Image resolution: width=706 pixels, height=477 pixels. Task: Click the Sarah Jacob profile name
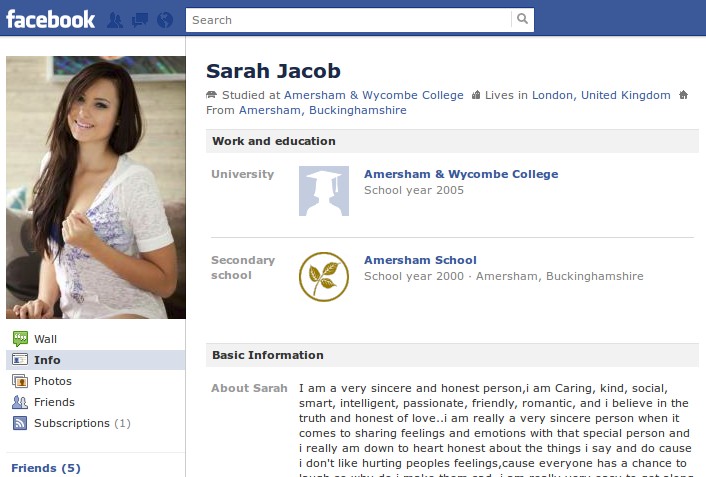[x=273, y=71]
